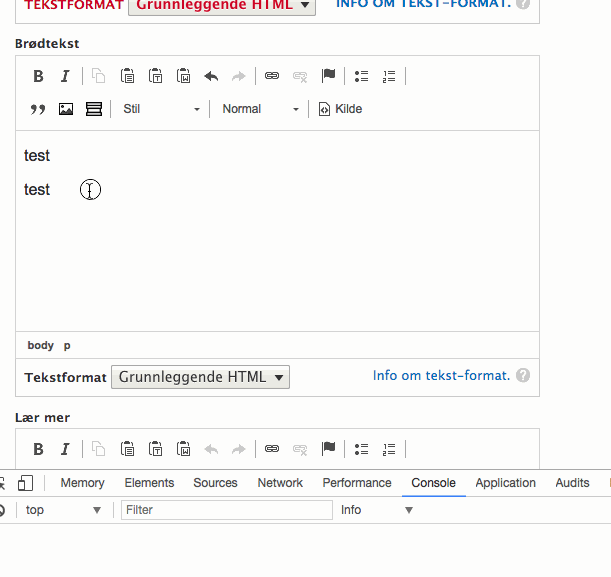Undo last edit in Brødtekst editor
611x577 pixels.
(211, 76)
